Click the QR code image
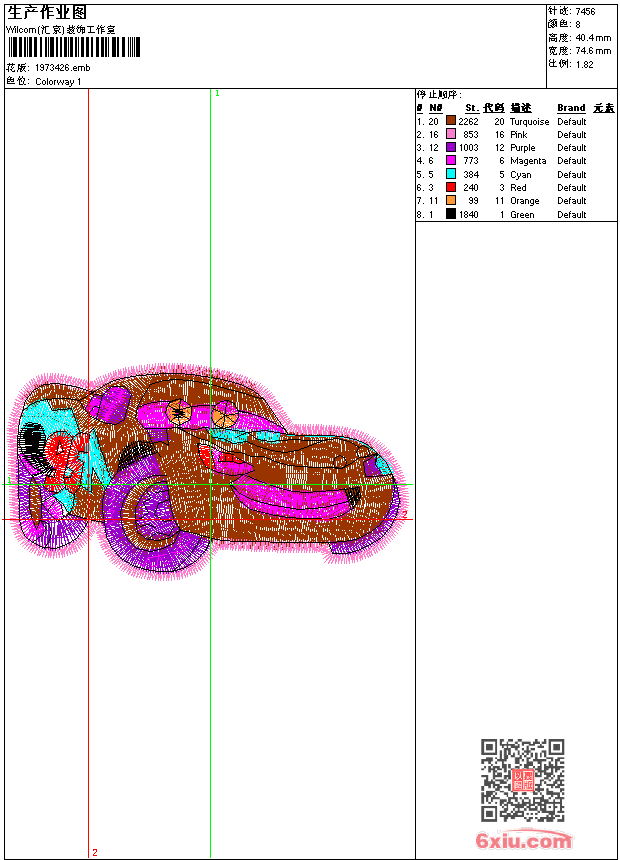The width and height of the screenshot is (620, 860). pyautogui.click(x=523, y=780)
